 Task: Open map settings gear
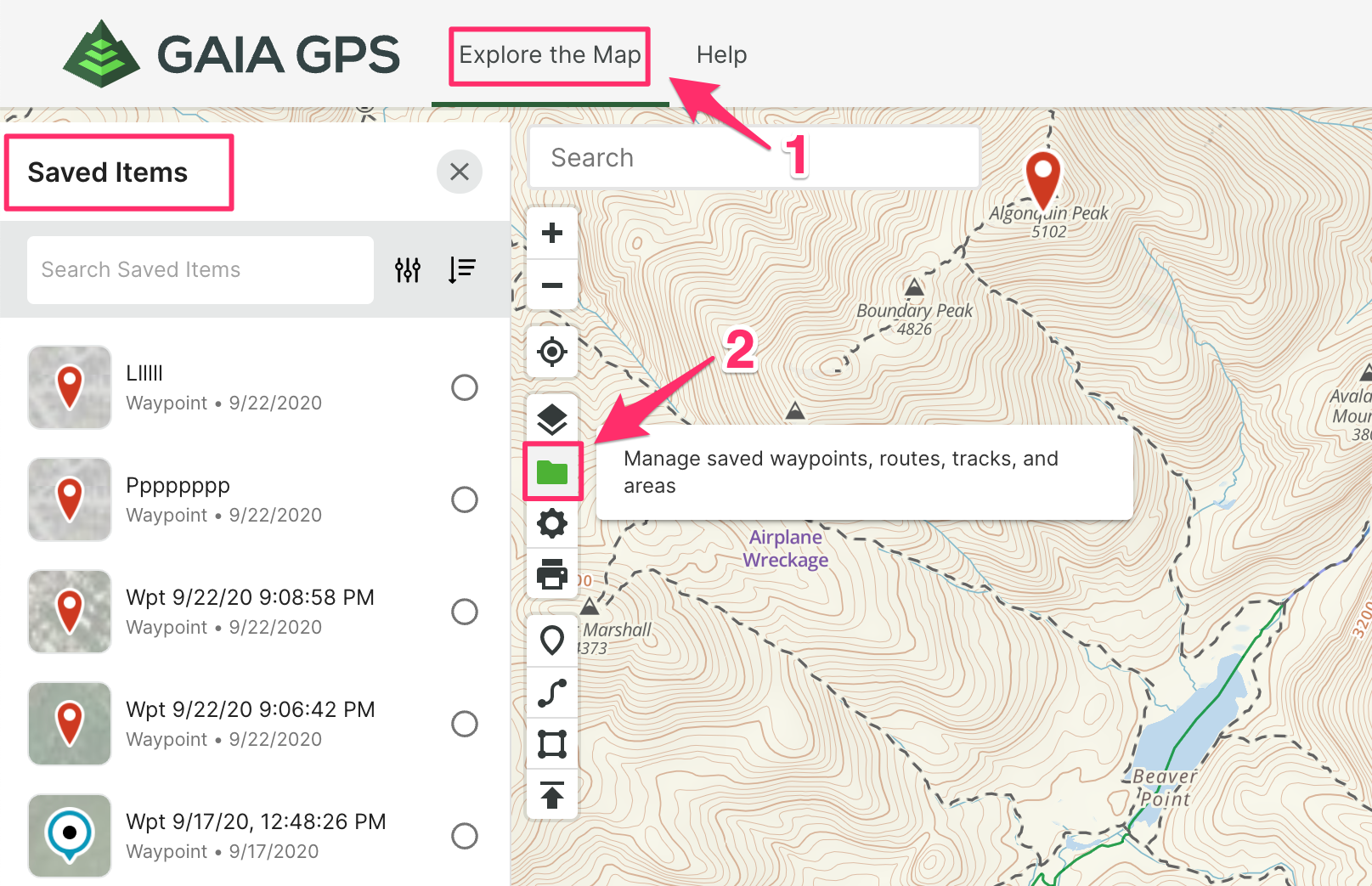552,522
